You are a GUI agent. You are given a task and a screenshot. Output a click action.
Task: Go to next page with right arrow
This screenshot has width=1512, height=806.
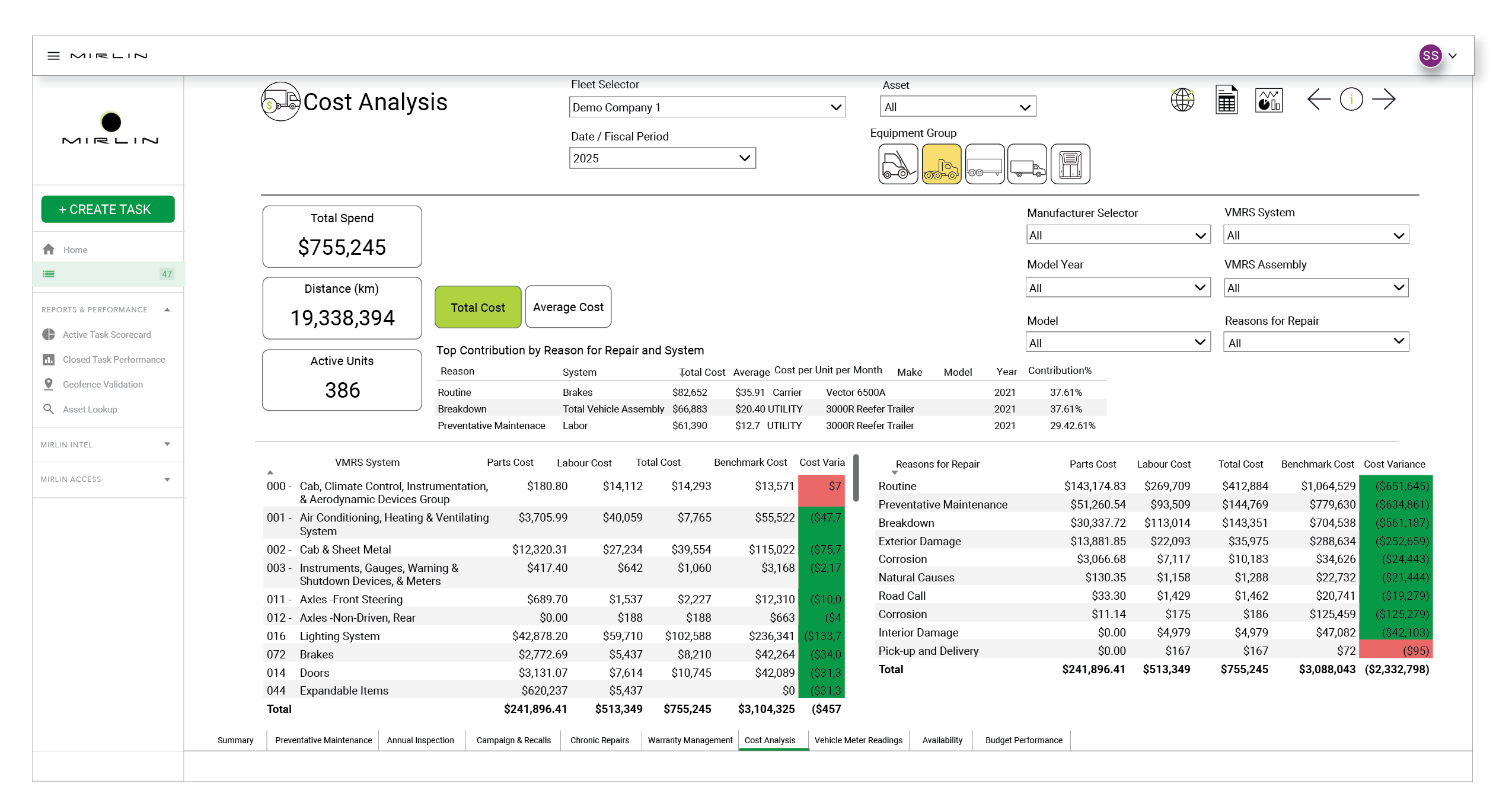coord(1383,99)
